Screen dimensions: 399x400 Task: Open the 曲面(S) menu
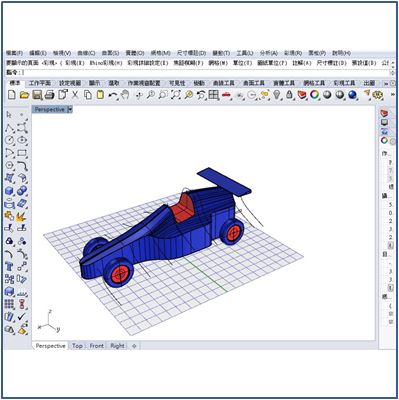click(110, 53)
